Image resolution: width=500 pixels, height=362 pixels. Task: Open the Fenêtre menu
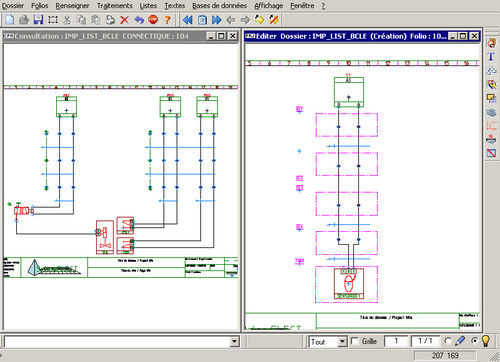[x=302, y=6]
